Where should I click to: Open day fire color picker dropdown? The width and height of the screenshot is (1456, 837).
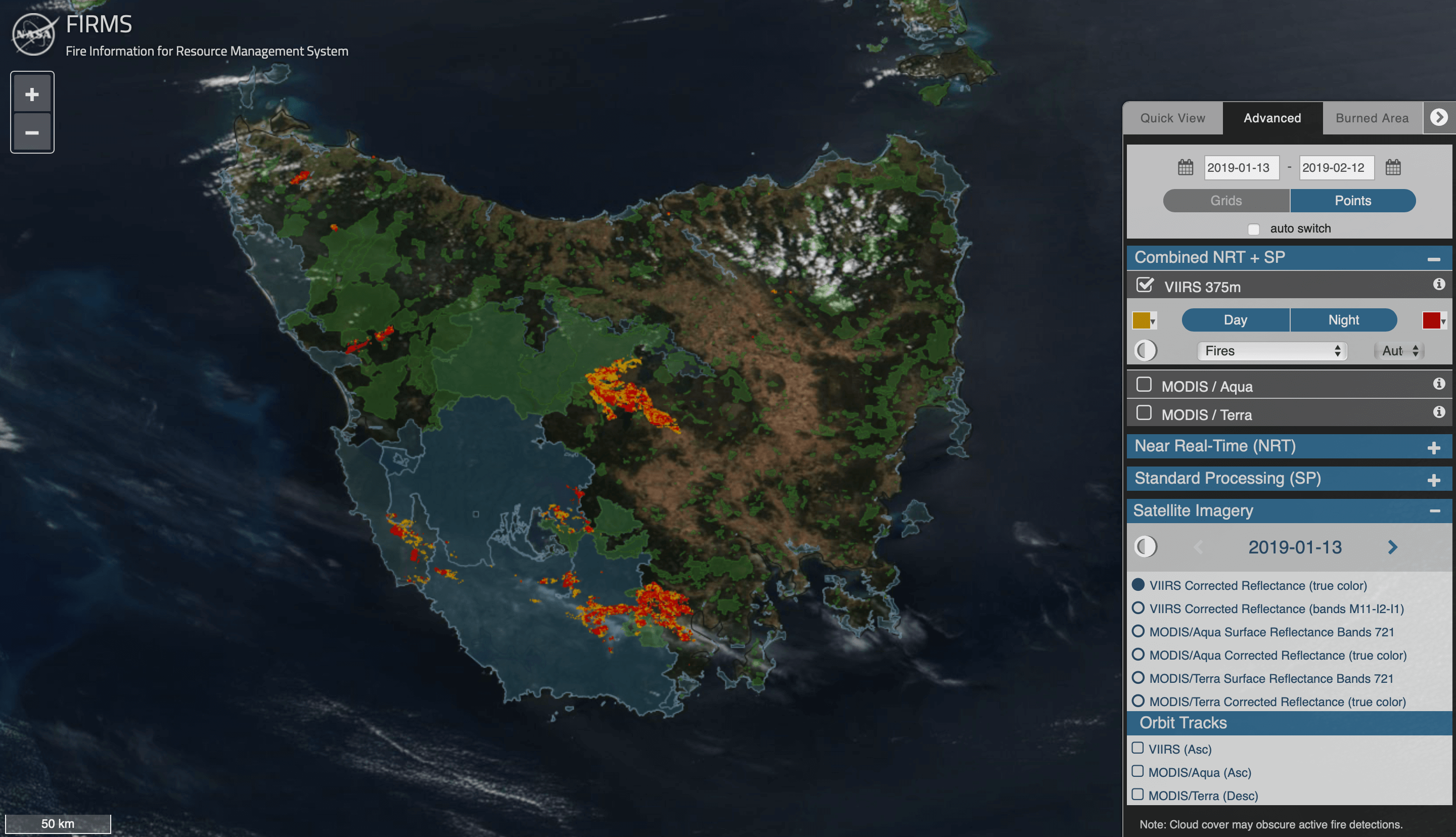1144,320
